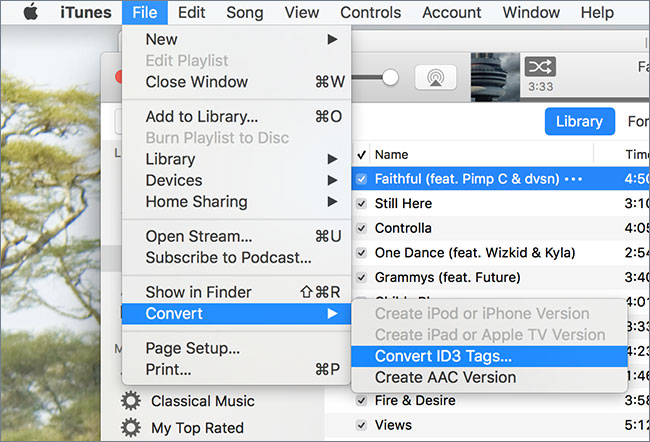Uncheck the Still Here checkbox

[x=361, y=204]
